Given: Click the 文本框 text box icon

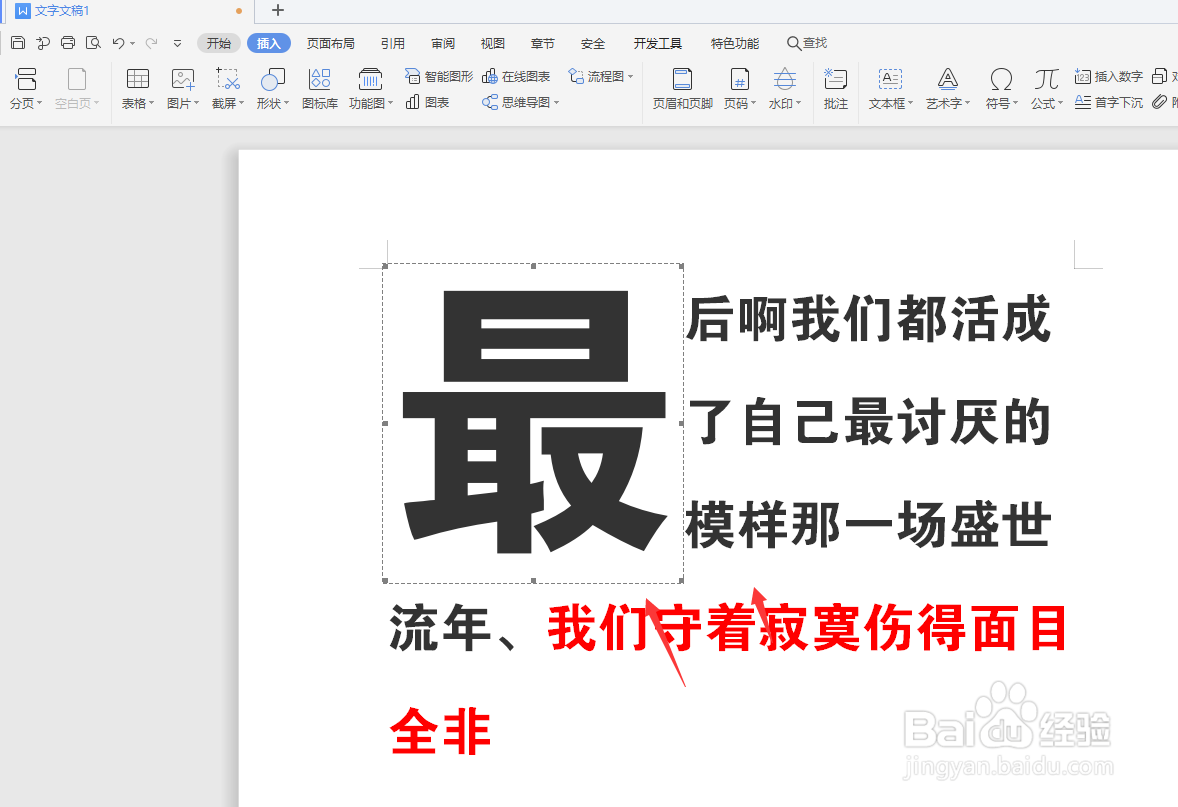Looking at the screenshot, I should click(890, 79).
